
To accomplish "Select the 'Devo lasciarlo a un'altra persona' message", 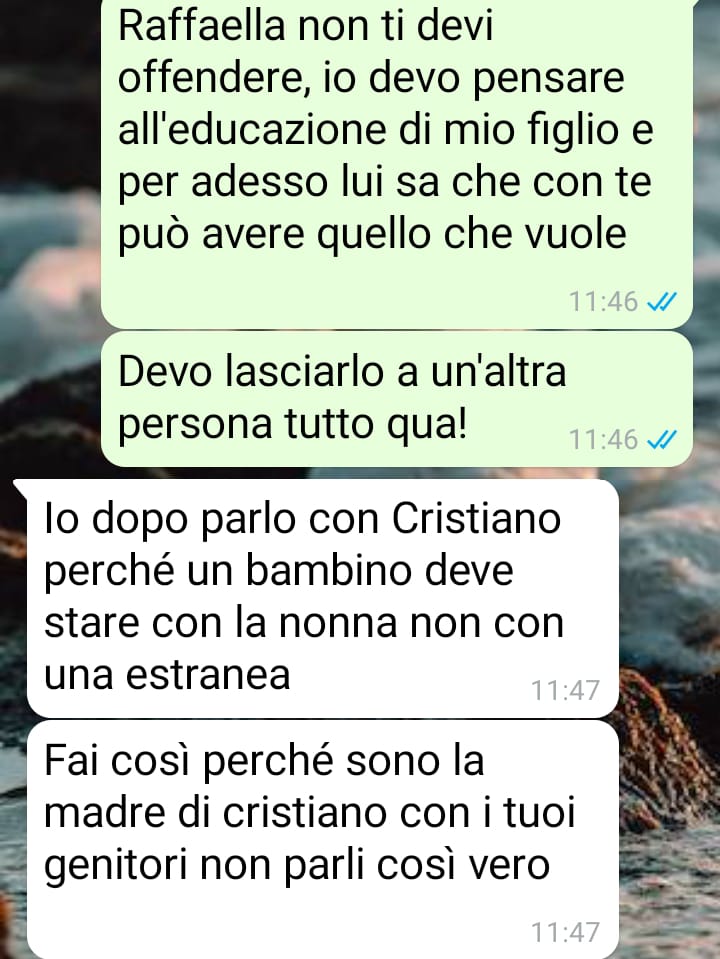I will pyautogui.click(x=396, y=399).
